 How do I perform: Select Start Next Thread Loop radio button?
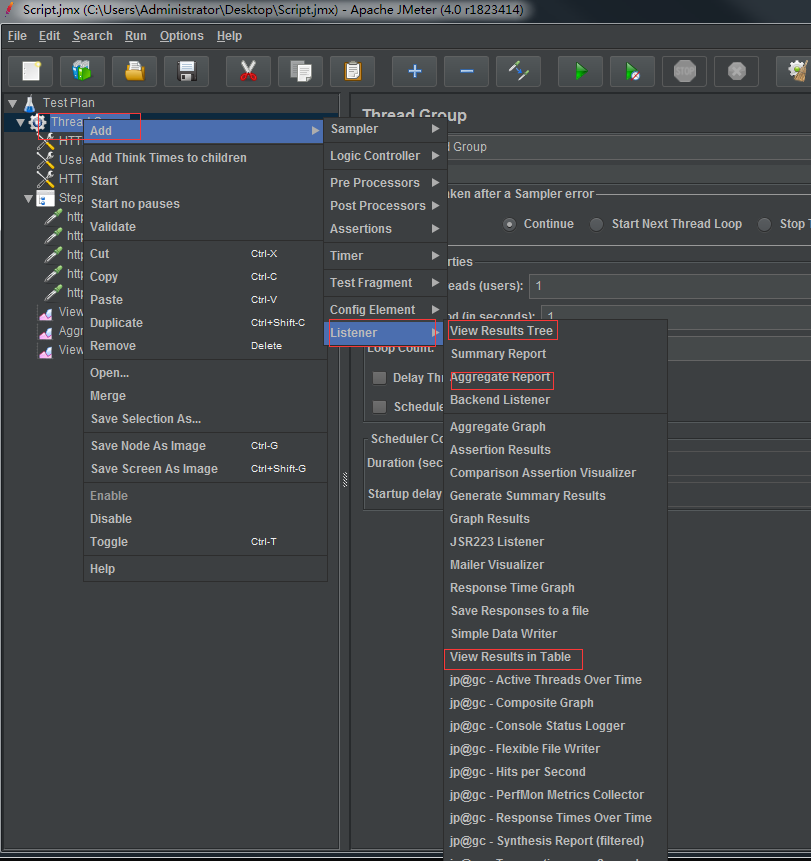point(596,224)
